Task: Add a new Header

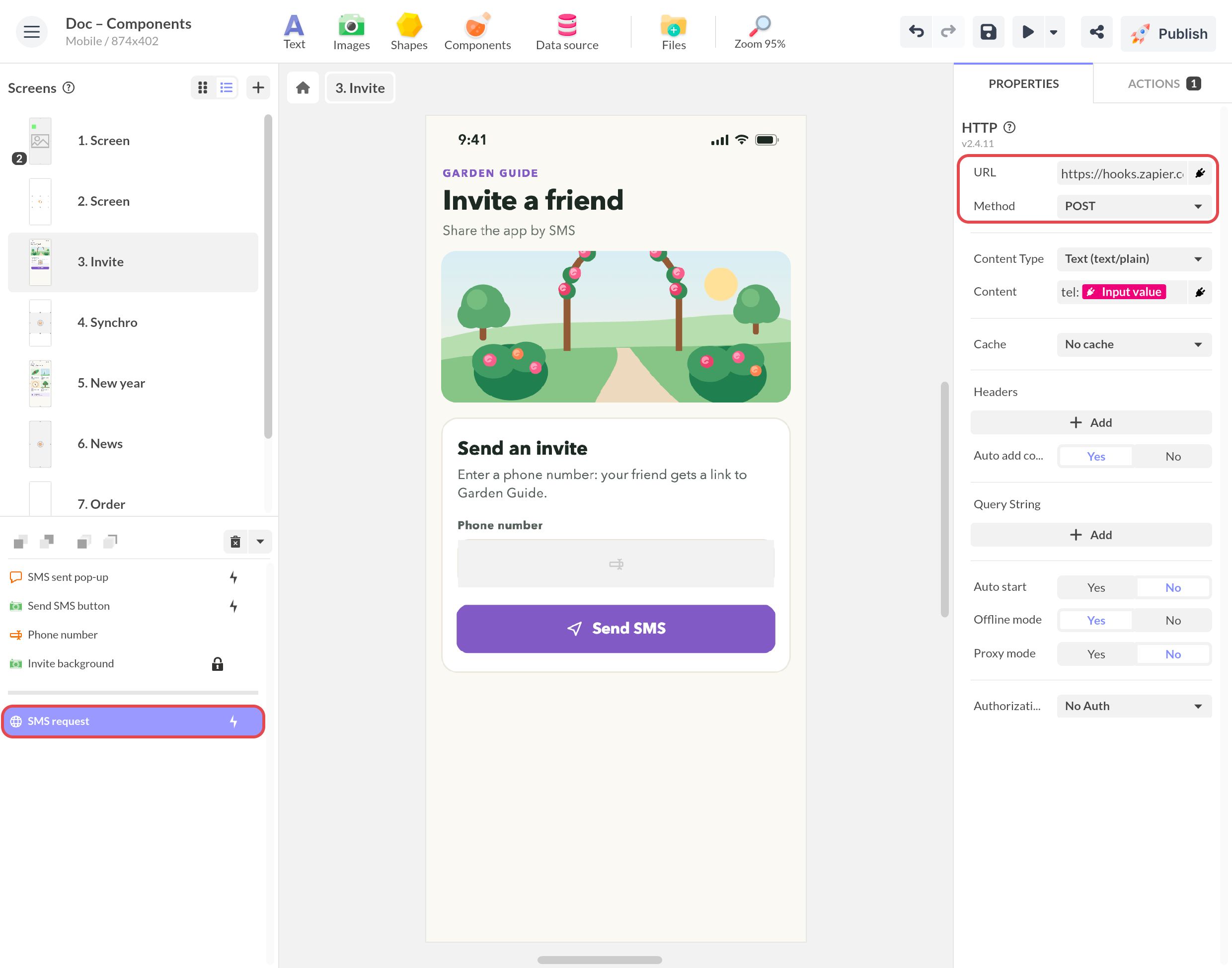Action: coord(1090,423)
